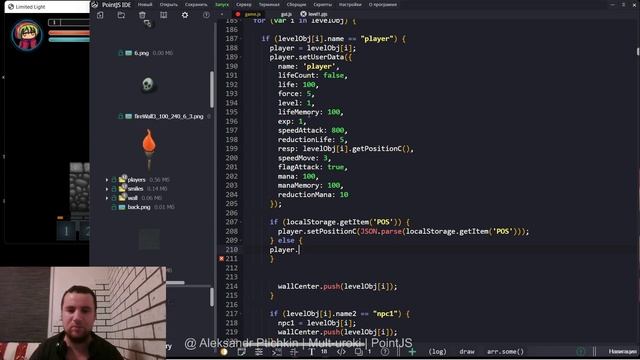Insert the draw snippet

(467, 351)
